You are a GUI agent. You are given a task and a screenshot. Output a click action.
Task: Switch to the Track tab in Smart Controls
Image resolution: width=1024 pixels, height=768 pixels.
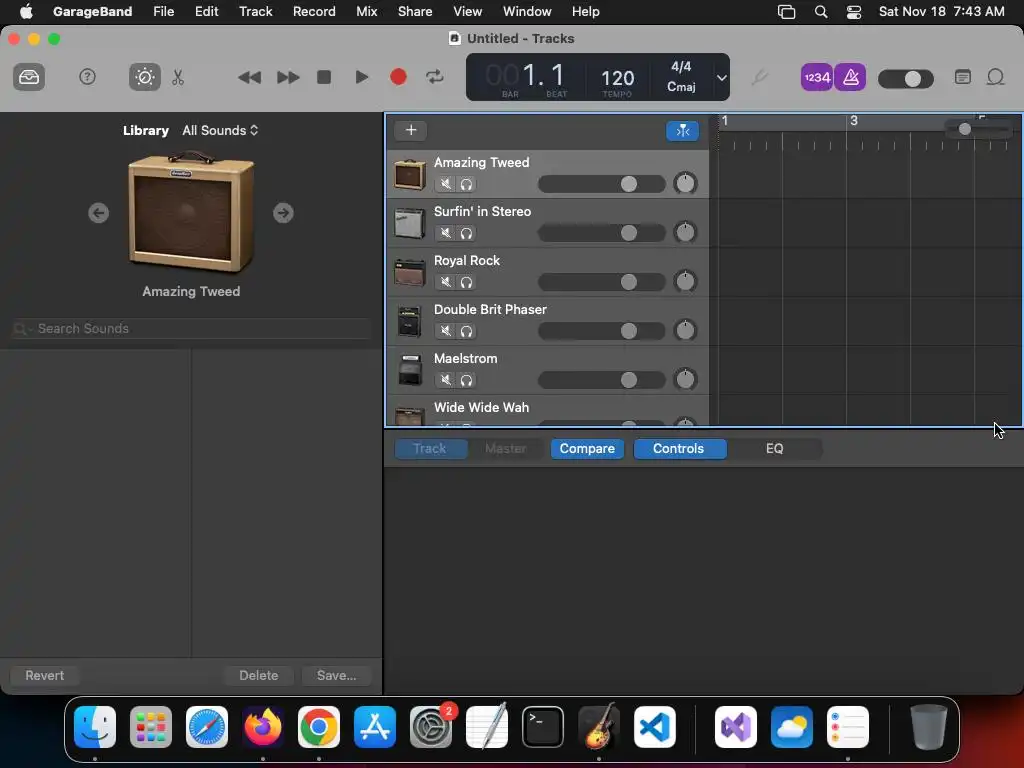[430, 449]
